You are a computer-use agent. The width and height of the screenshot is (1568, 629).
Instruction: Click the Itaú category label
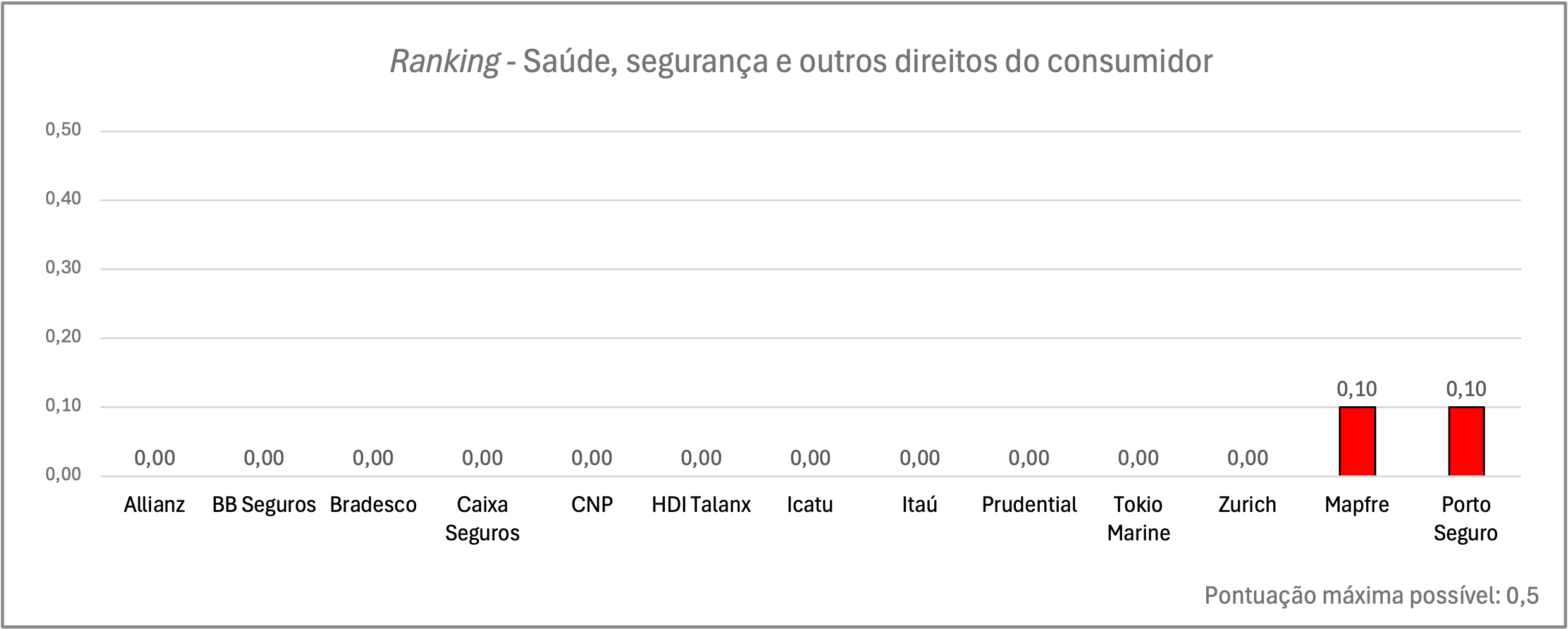[920, 504]
